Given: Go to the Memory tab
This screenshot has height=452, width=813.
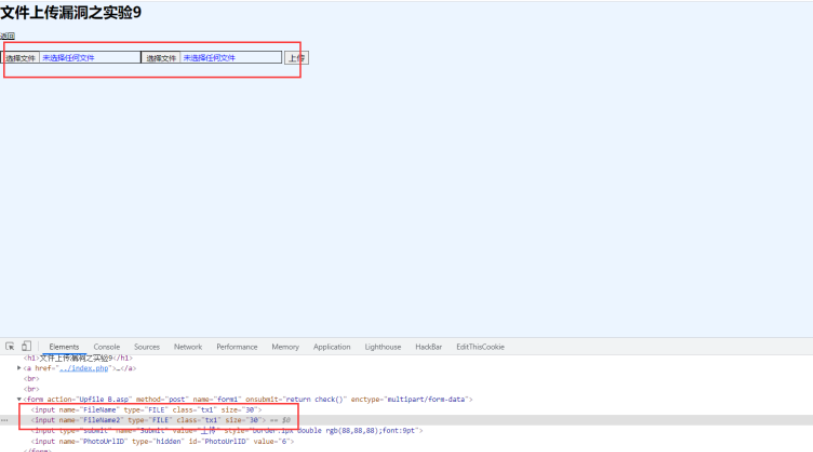Looking at the screenshot, I should click(285, 347).
